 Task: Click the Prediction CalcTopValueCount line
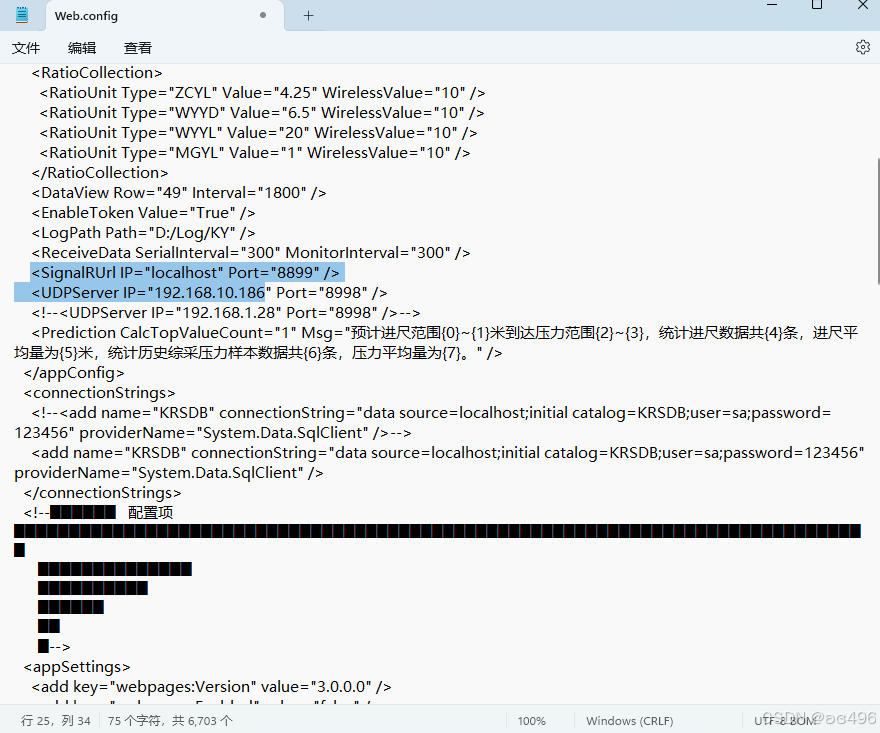pyautogui.click(x=436, y=343)
